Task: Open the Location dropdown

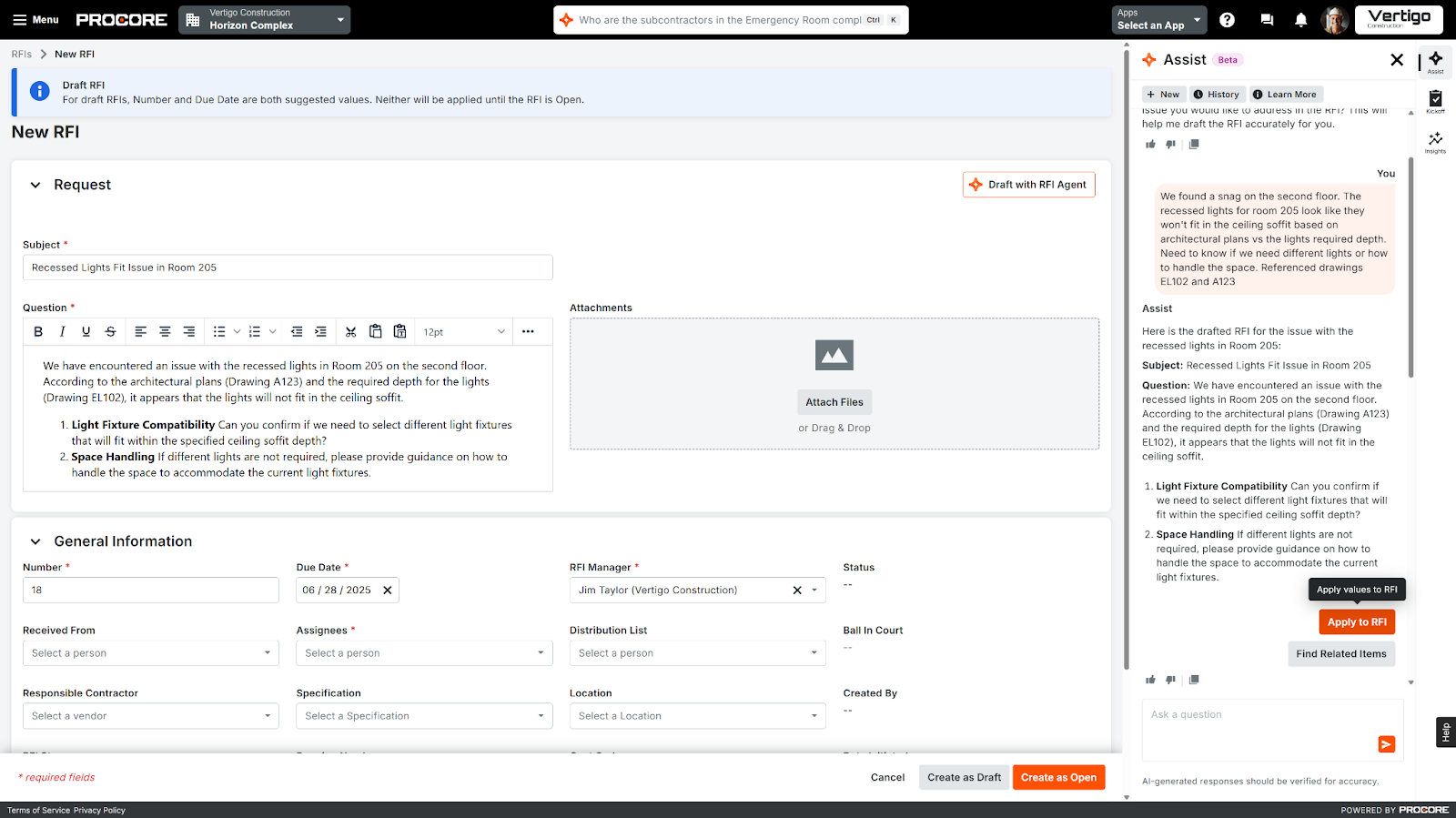Action: click(698, 716)
